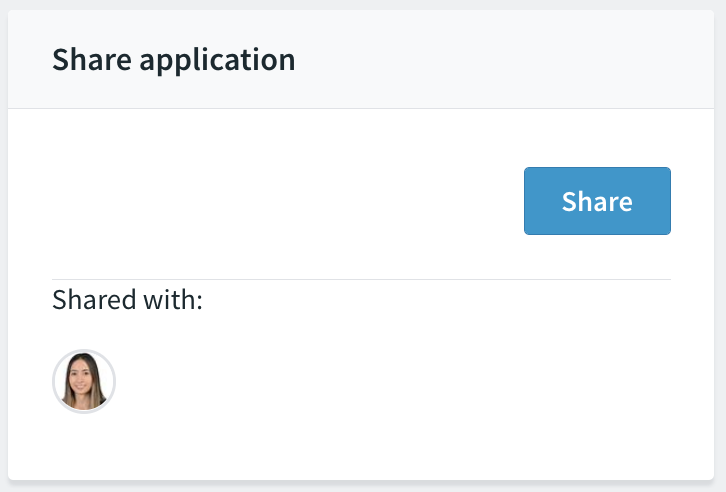Tap the round user photo with gray border

click(84, 381)
